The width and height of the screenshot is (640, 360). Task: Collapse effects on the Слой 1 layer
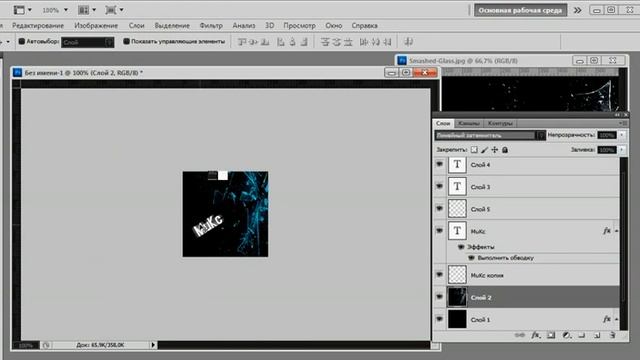(x=616, y=319)
